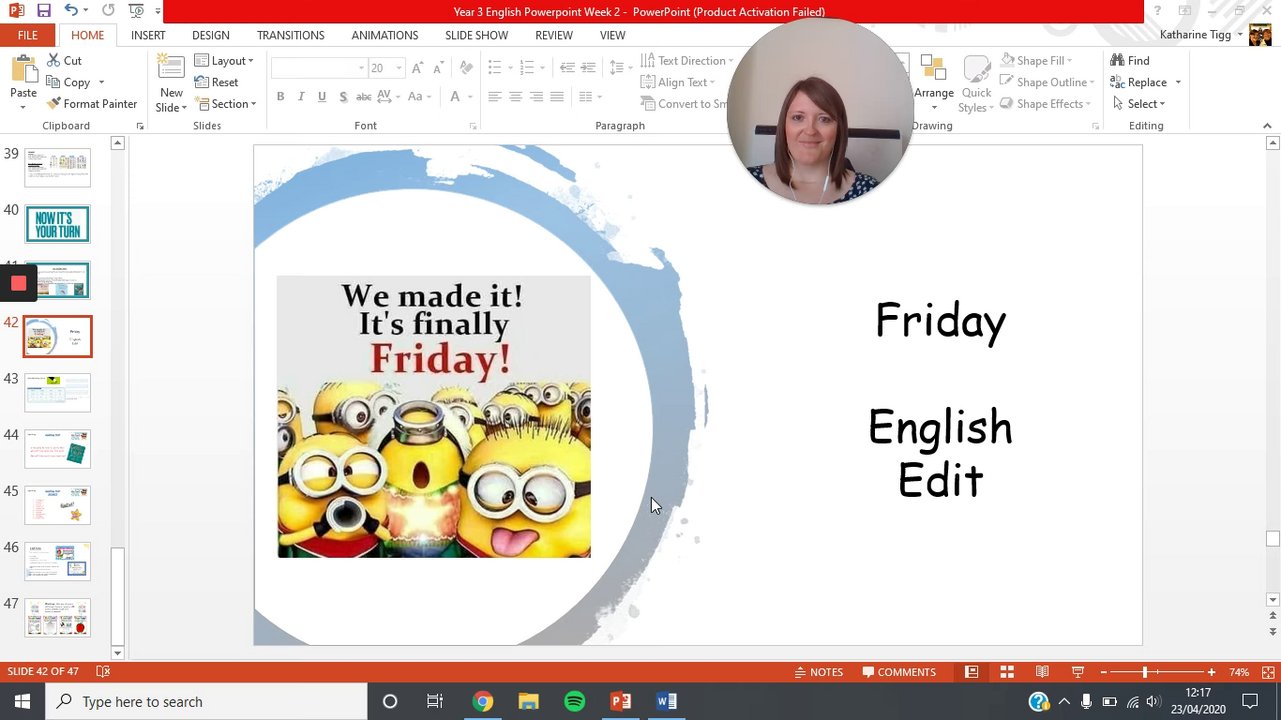1281x720 pixels.
Task: Switch to the INSERT tab
Action: pyautogui.click(x=148, y=35)
